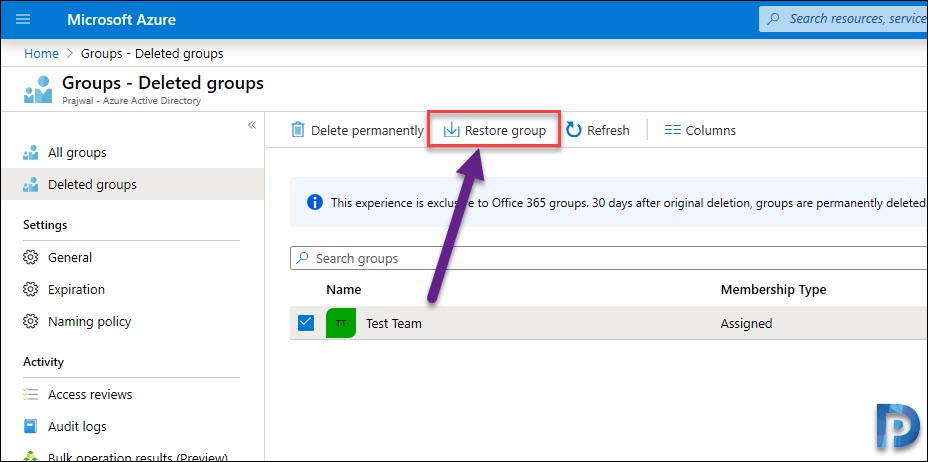This screenshot has width=928, height=462.
Task: Click the Search groups magnifier icon
Action: point(302,259)
